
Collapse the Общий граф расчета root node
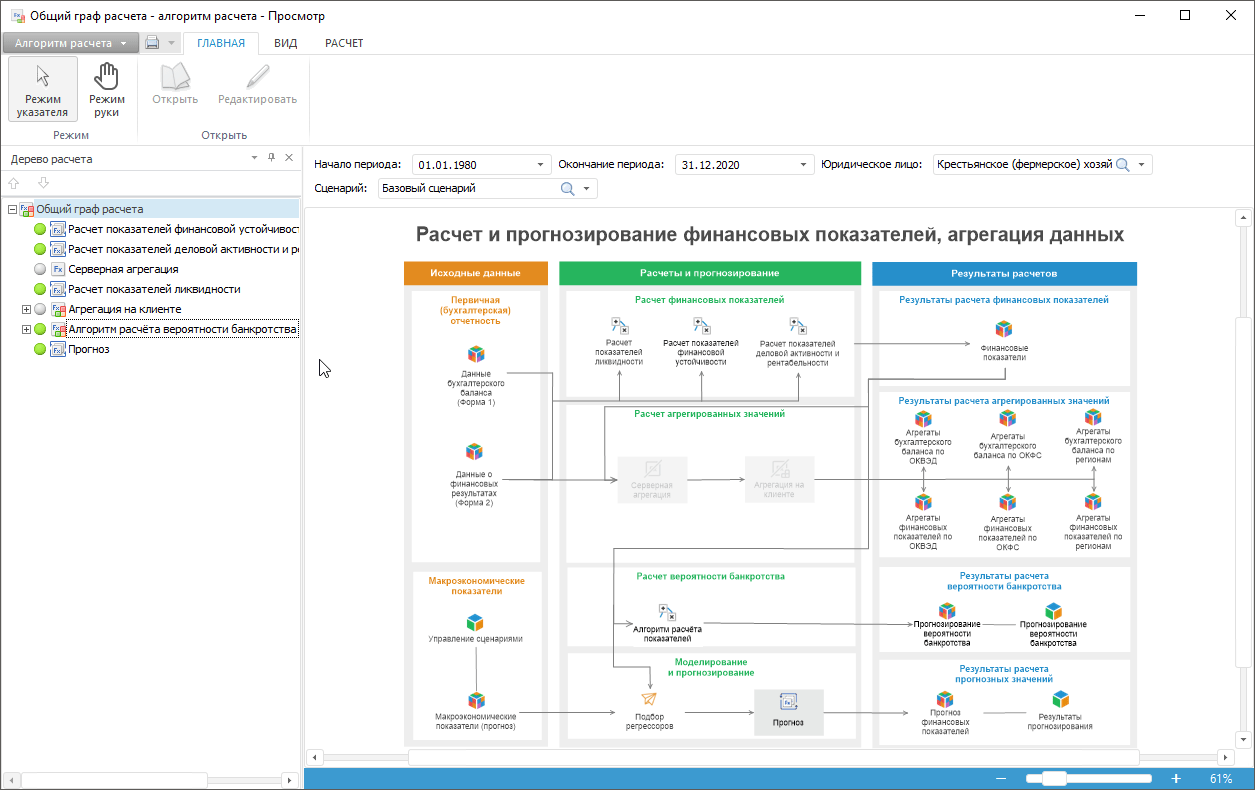12,209
